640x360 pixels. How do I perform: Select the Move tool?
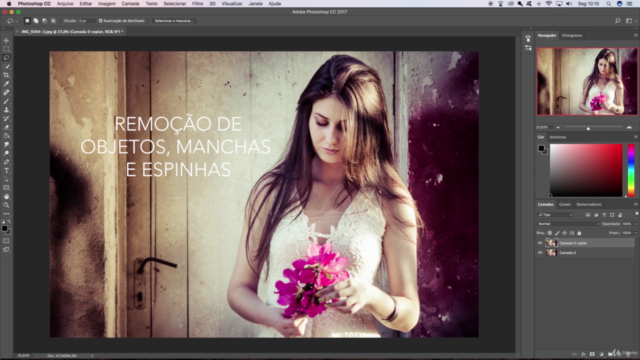tap(6, 40)
